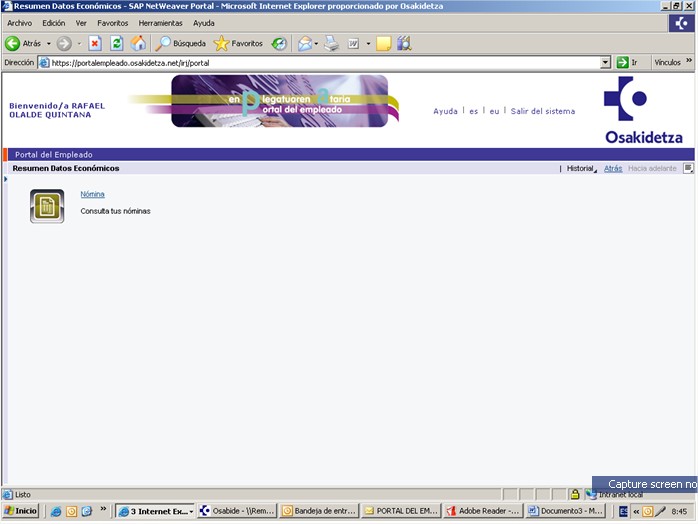698x524 pixels.
Task: Click the green Refresh page icon
Action: [116, 43]
